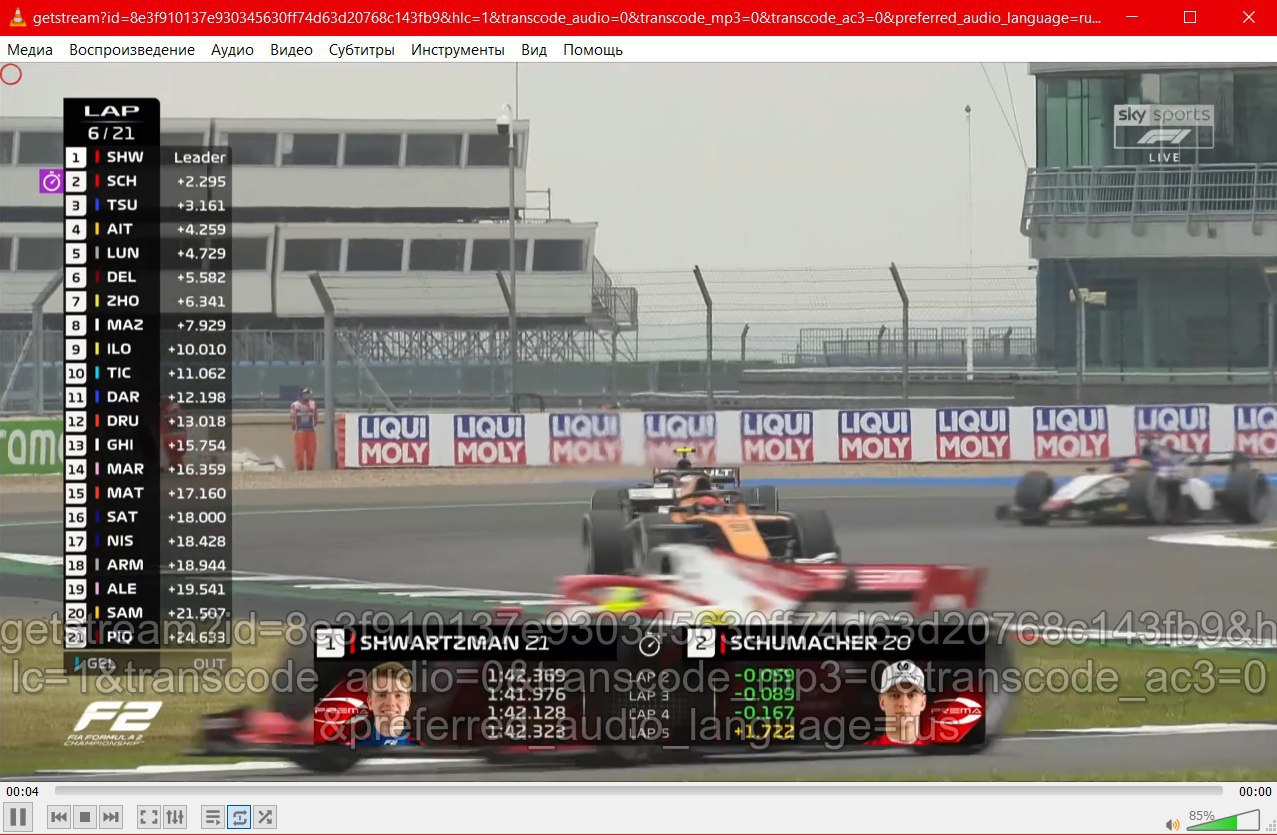The height and width of the screenshot is (835, 1277).
Task: Open the Субтитры menu
Action: tap(362, 49)
